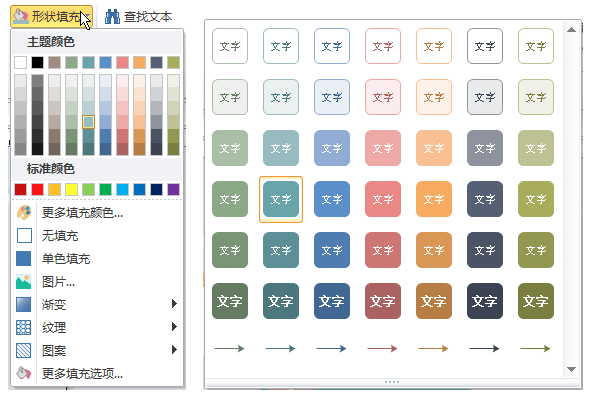Choose 图片... picture fill option
This screenshot has width=600, height=400.
point(97,282)
